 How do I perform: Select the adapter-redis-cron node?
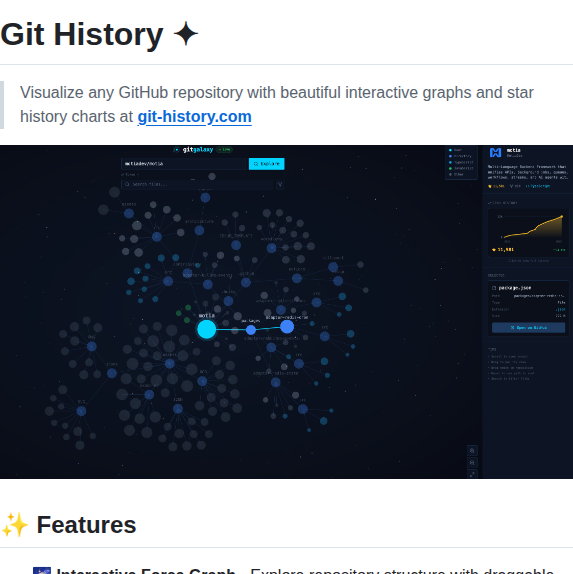click(x=287, y=327)
